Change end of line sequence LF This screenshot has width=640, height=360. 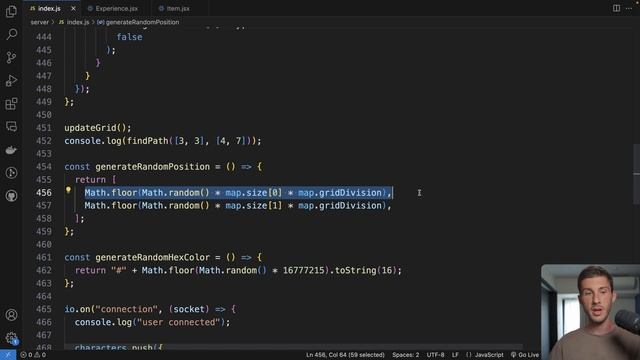pos(455,355)
